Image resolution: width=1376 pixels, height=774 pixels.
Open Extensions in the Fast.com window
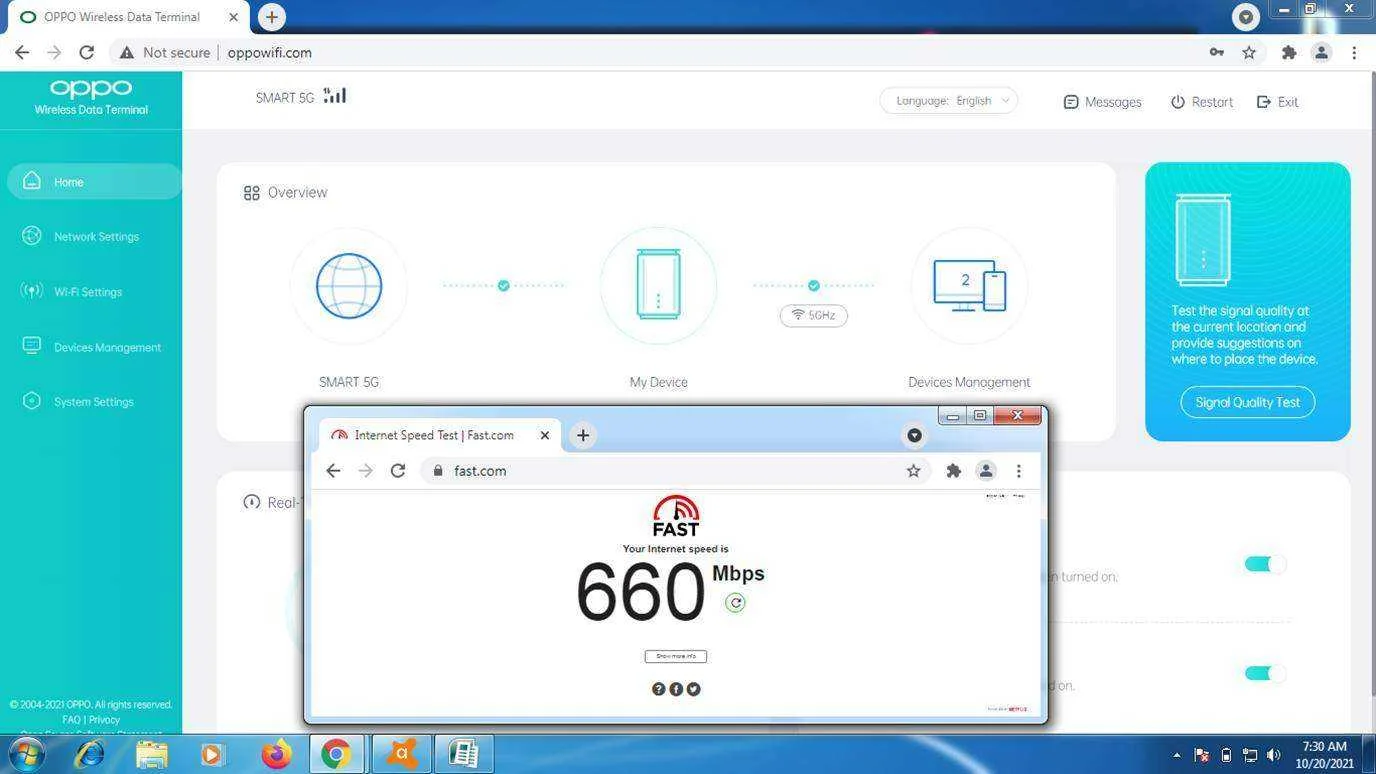coord(953,471)
